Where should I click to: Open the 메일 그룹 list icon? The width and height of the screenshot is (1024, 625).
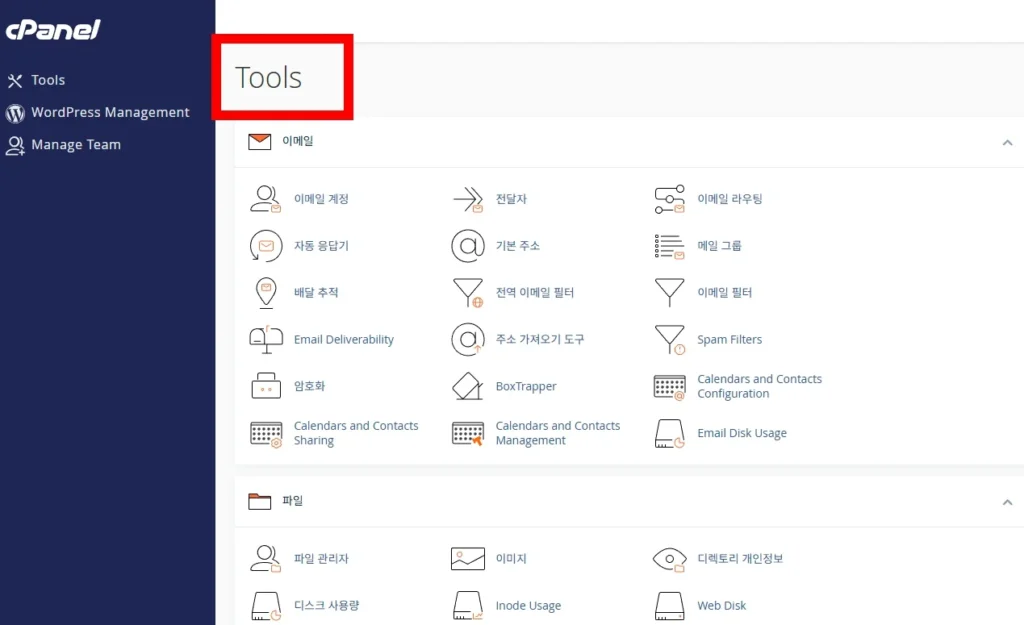point(669,246)
